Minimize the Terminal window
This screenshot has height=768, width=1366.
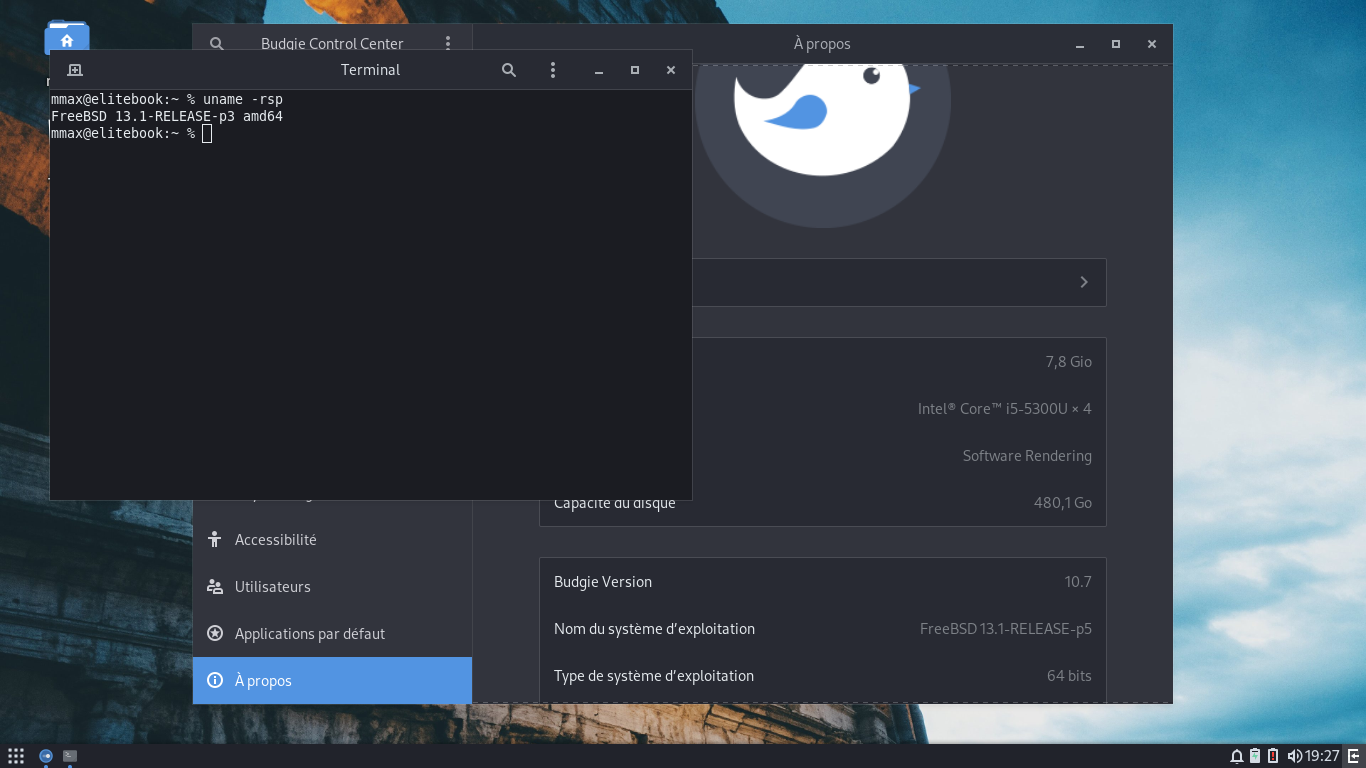pos(599,70)
